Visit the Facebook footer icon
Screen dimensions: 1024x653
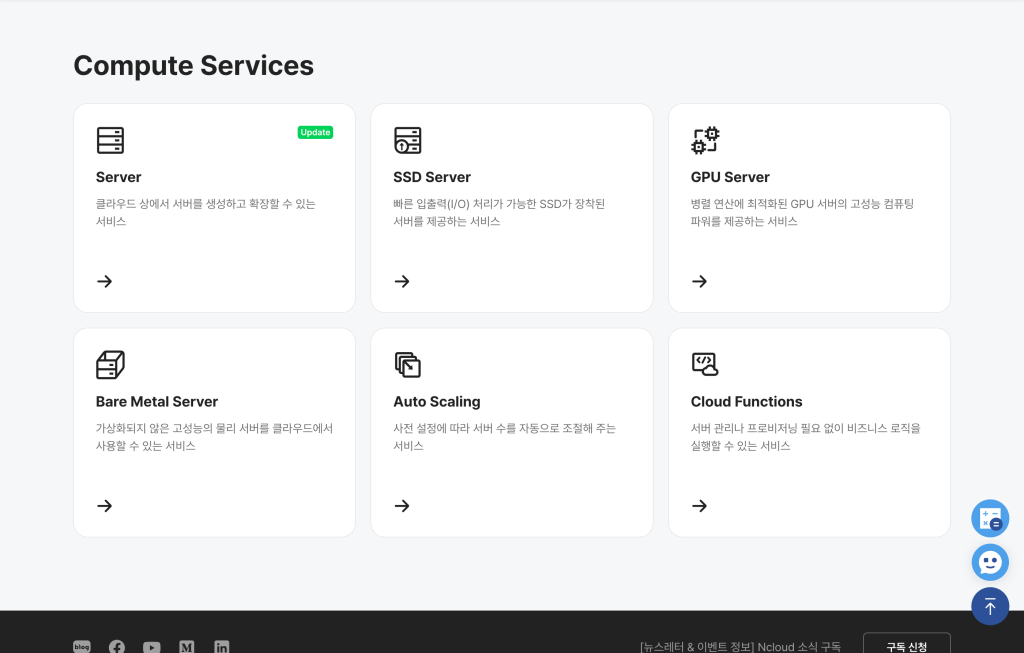point(117,647)
